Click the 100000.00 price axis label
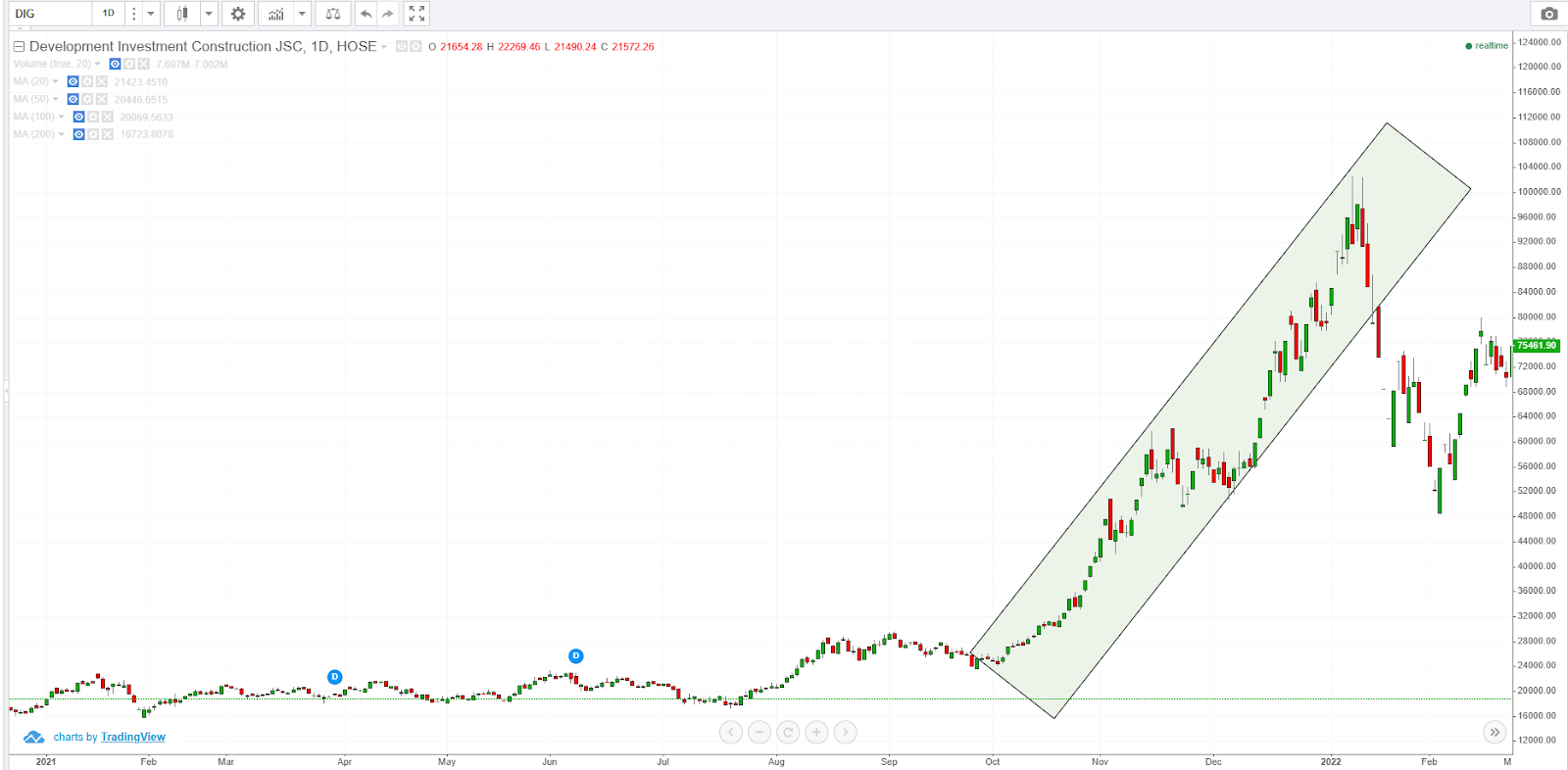This screenshot has height=770, width=1568. 1539,192
